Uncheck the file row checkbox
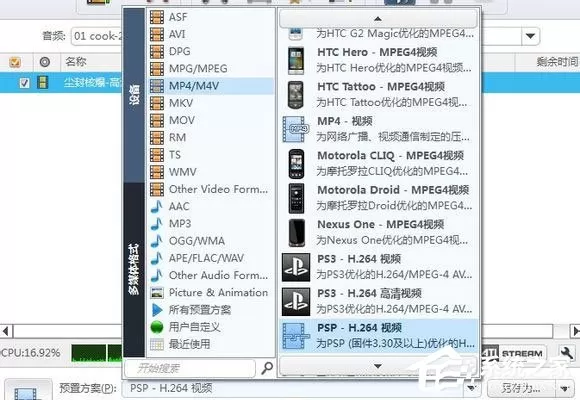 [24, 83]
